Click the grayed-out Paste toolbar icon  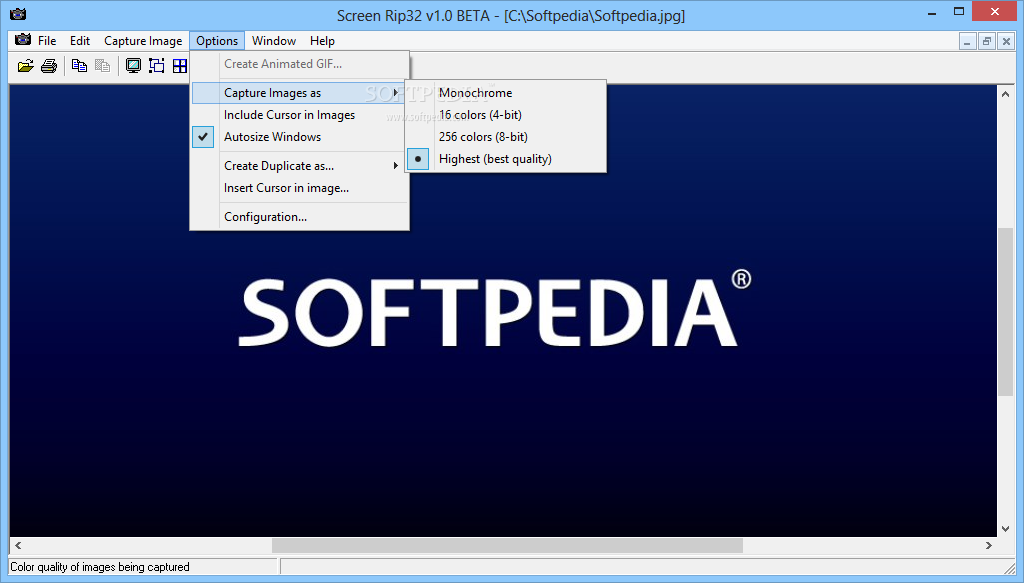(102, 65)
